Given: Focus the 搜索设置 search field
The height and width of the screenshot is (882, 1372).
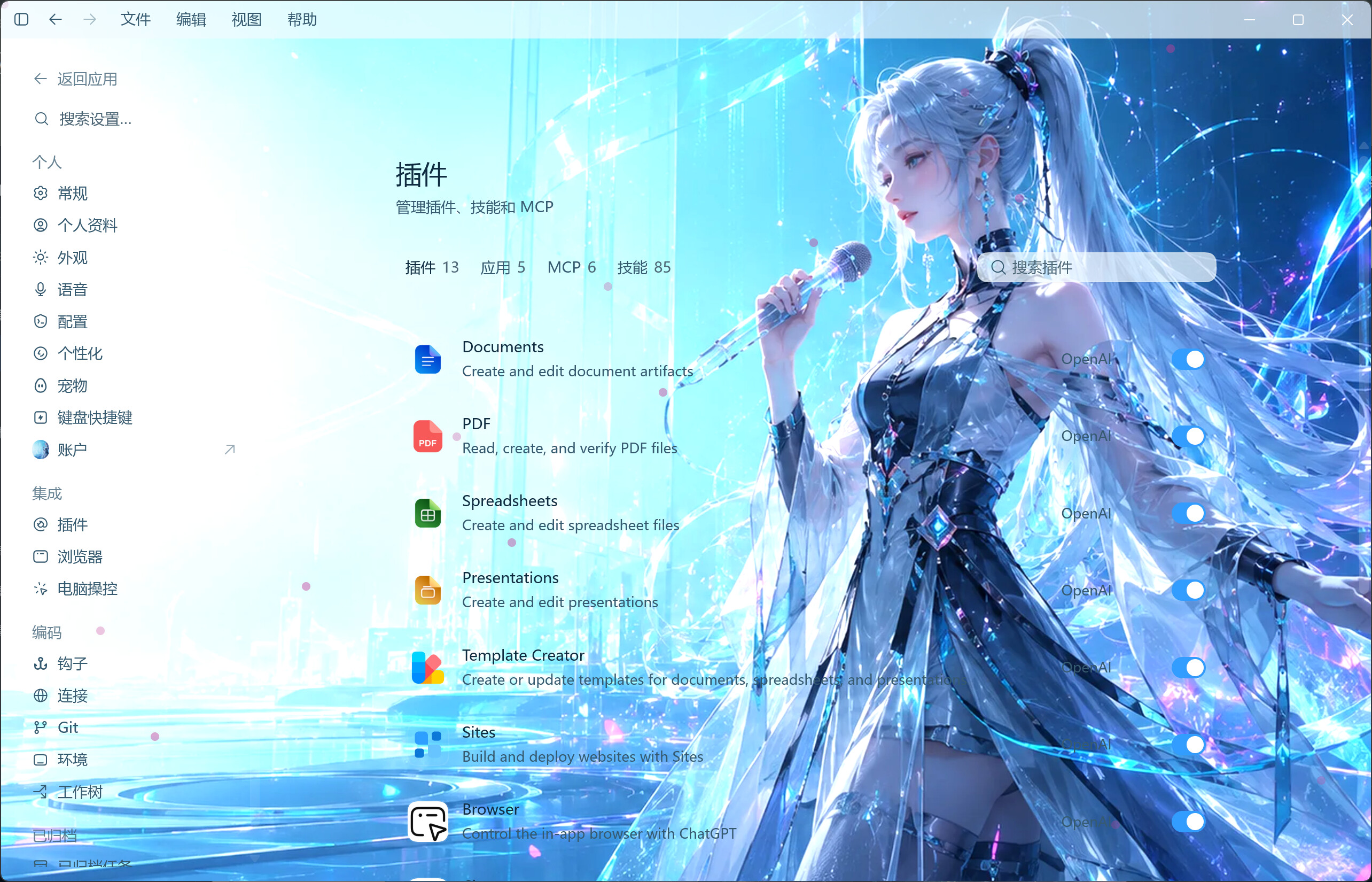Looking at the screenshot, I should pyautogui.click(x=135, y=119).
